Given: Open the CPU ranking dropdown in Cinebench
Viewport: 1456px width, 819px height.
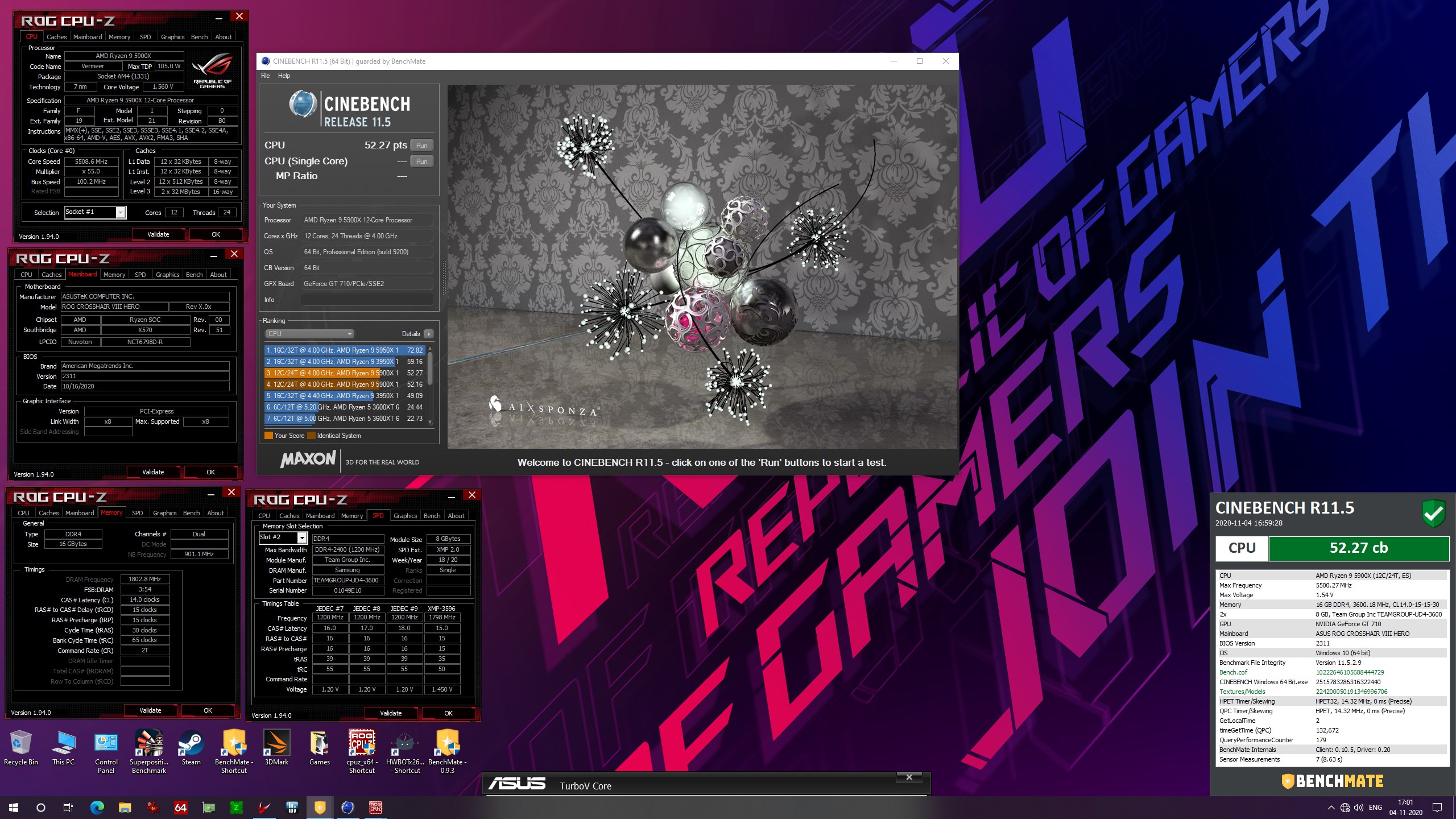Looking at the screenshot, I should point(309,334).
